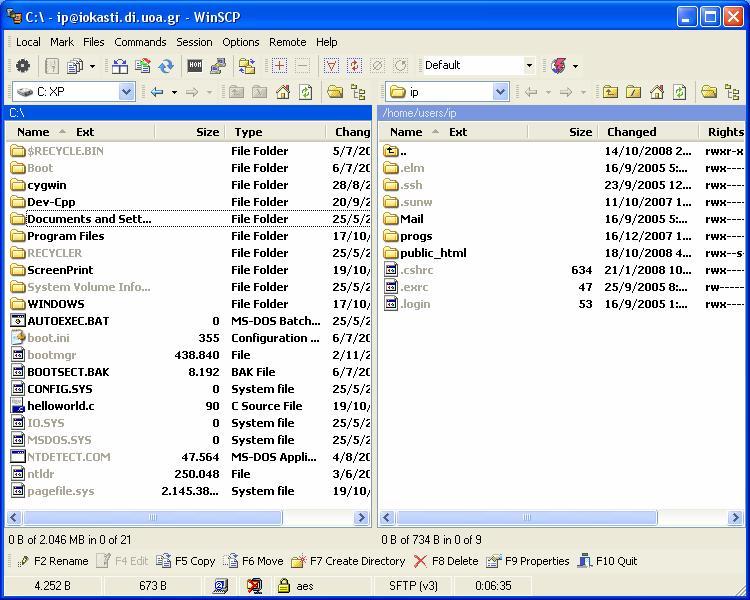
Task: Click the Synchronize directories icon
Action: pos(143,66)
